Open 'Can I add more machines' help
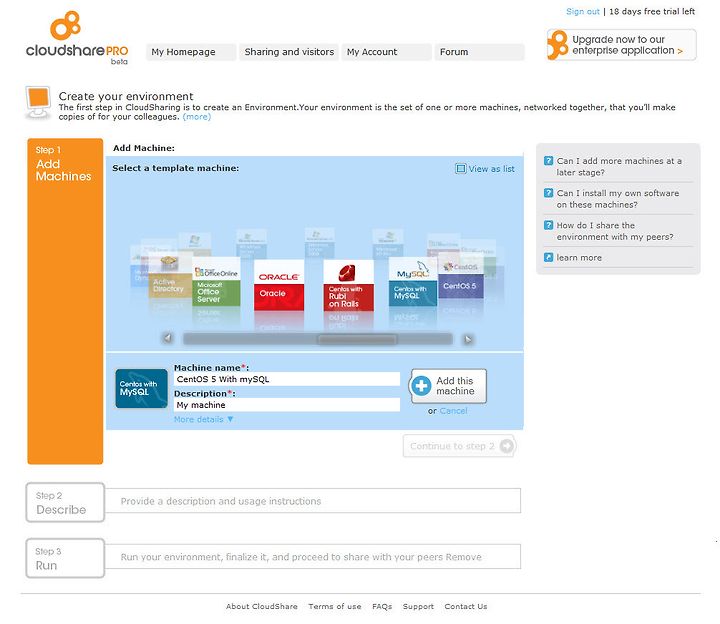This screenshot has width=720, height=624. (x=619, y=167)
